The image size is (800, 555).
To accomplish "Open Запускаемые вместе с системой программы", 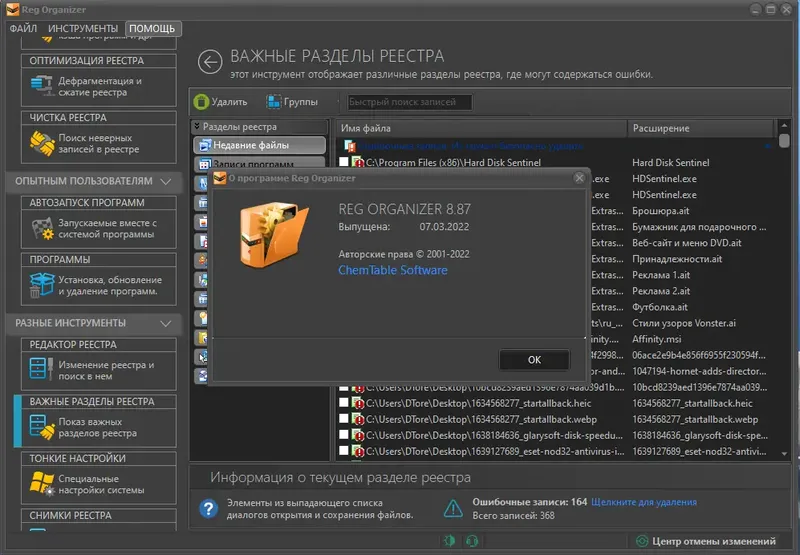I will (99, 229).
